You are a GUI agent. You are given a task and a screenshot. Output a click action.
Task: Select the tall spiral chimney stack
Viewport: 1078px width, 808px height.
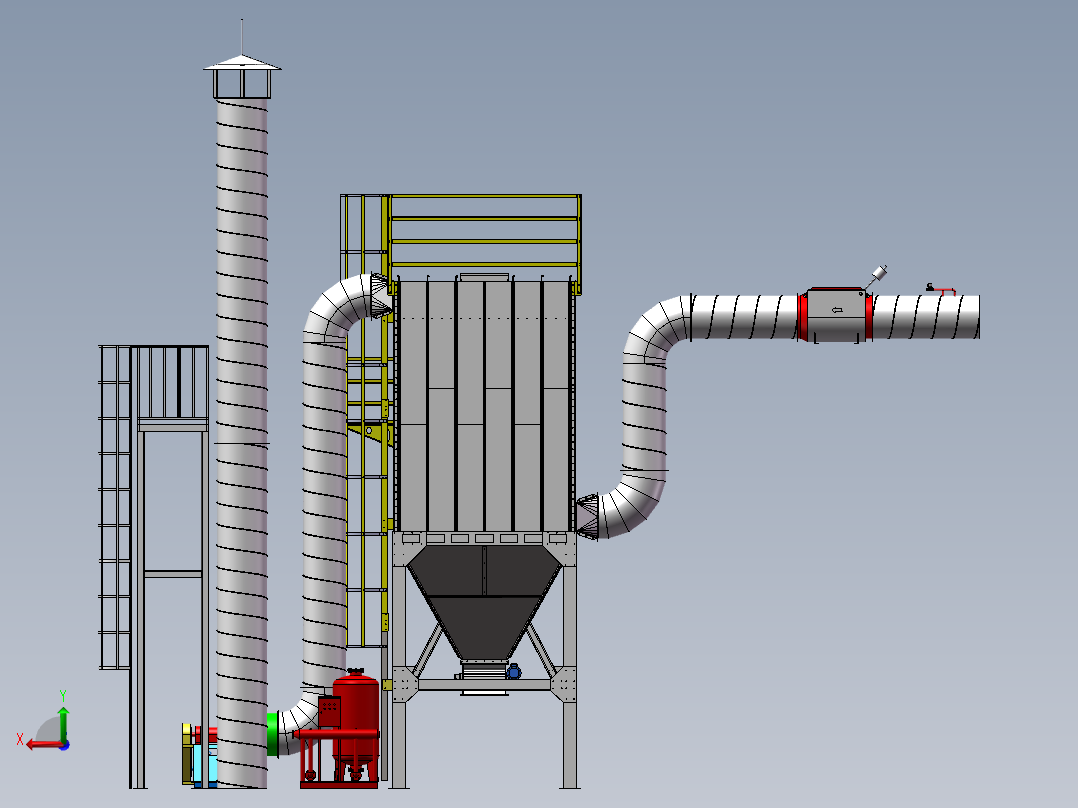(x=242, y=444)
